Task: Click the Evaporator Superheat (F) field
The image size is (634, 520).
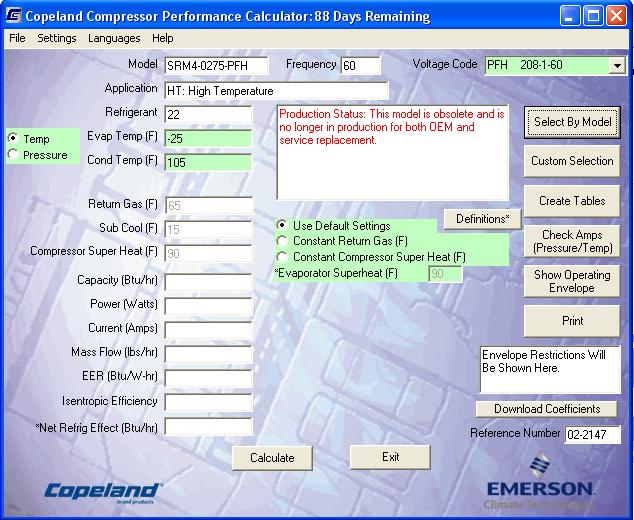Action: coord(445,274)
